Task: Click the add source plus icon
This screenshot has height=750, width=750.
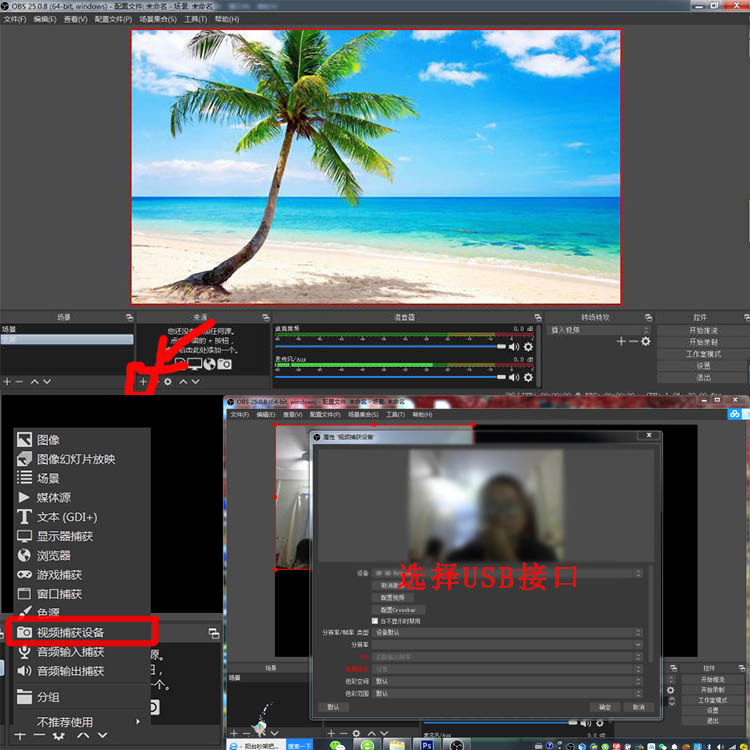Action: click(143, 382)
